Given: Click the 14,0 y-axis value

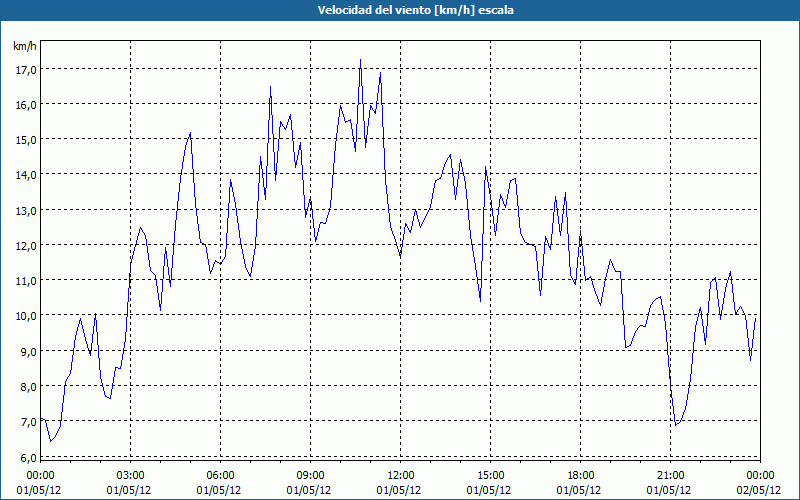Looking at the screenshot, I should pyautogui.click(x=26, y=176).
